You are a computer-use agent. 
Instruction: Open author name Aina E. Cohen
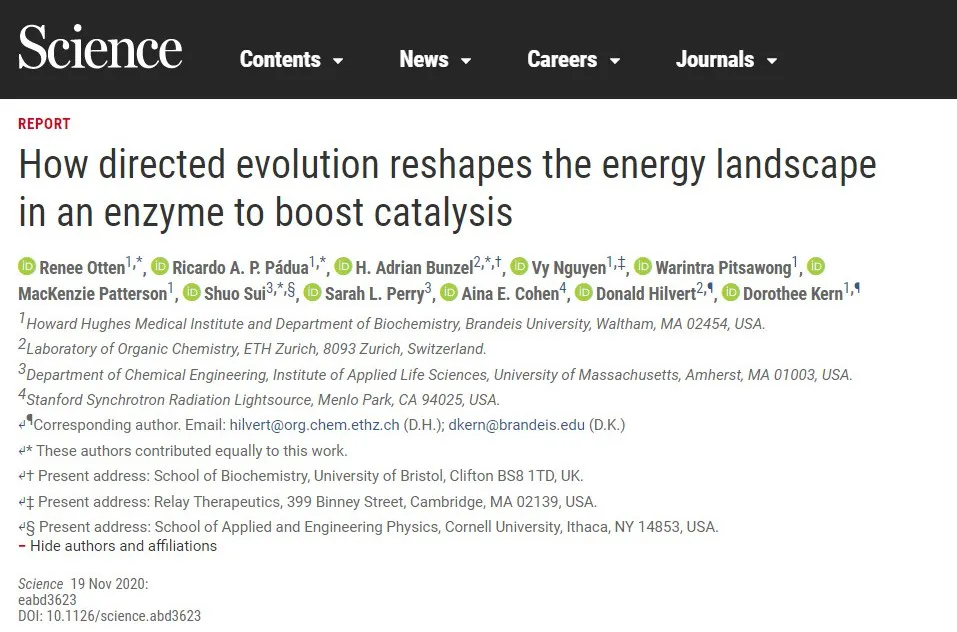tap(510, 293)
